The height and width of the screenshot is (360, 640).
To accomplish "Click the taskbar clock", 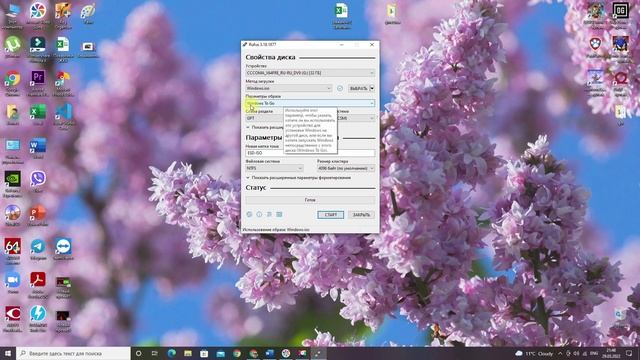I will [x=612, y=353].
